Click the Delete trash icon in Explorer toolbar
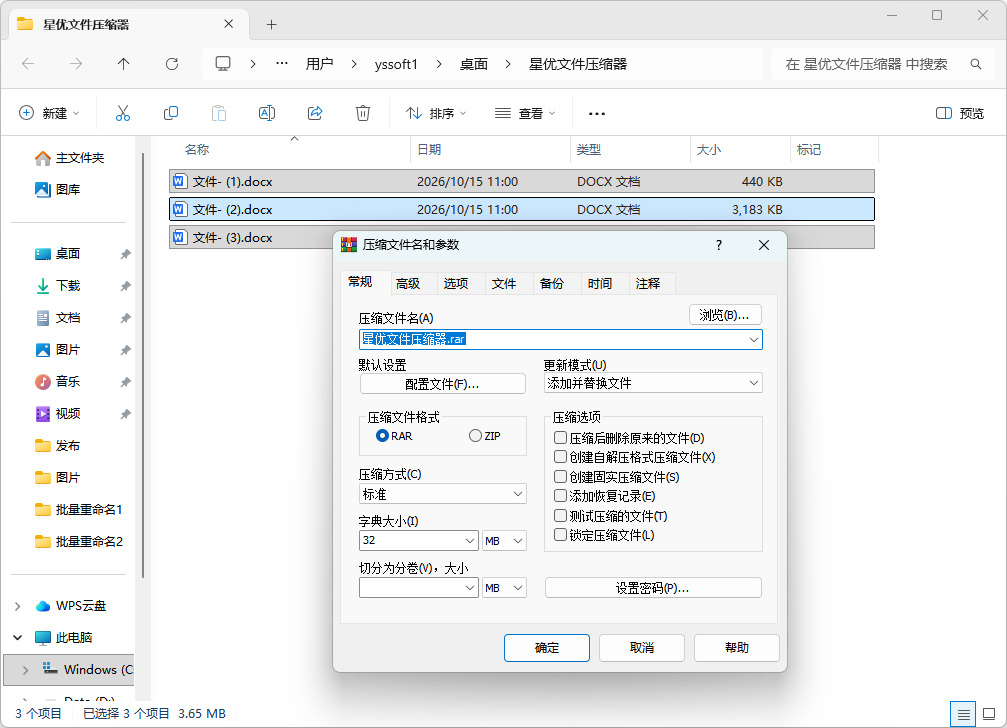The image size is (1007, 728). tap(363, 114)
